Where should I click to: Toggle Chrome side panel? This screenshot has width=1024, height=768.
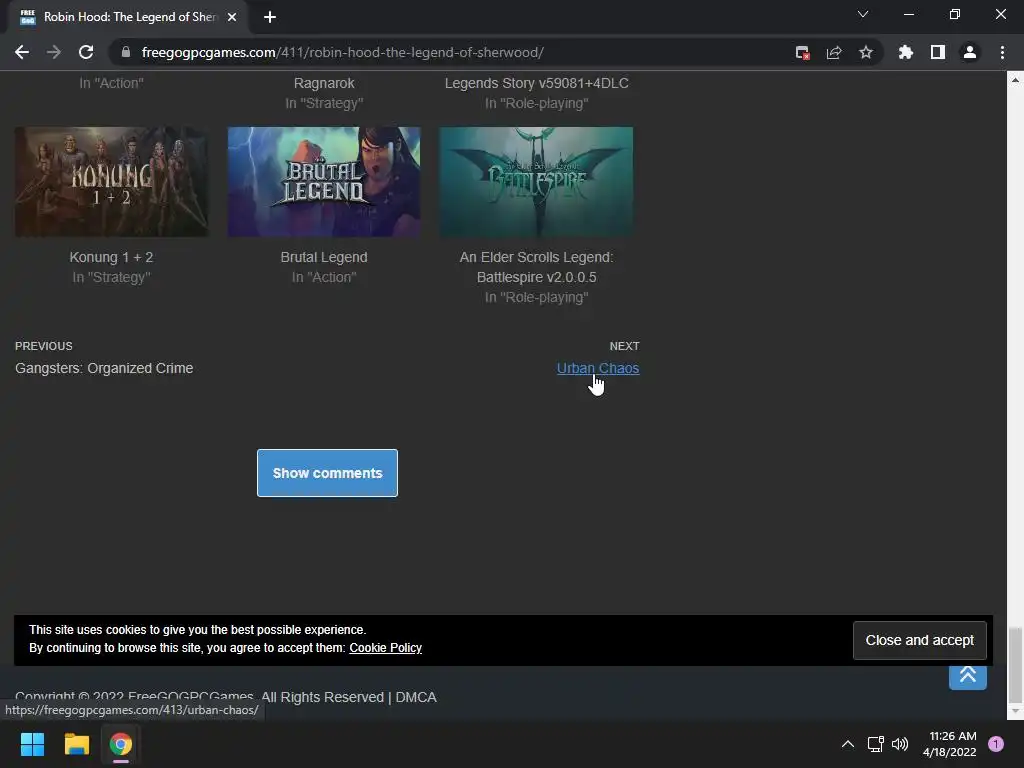938,52
